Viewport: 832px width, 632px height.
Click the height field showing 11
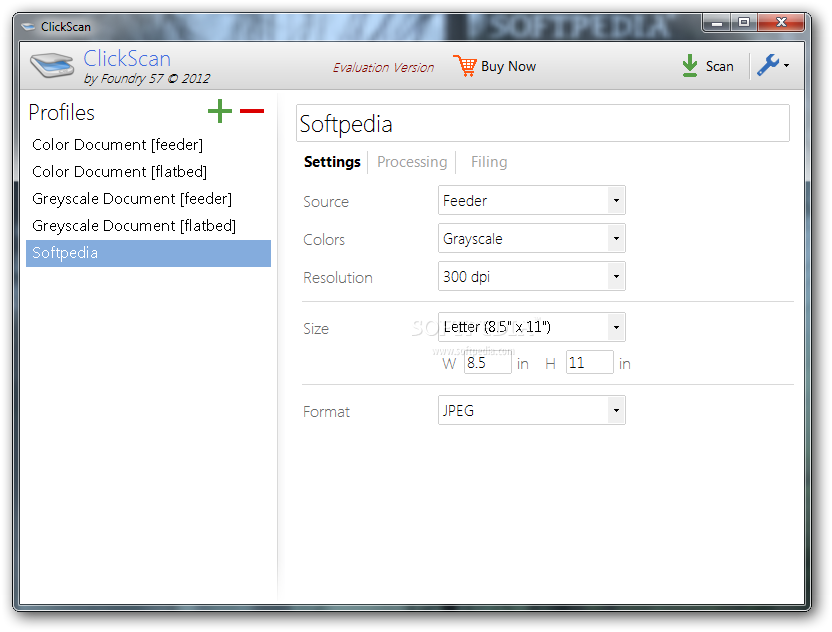click(590, 363)
